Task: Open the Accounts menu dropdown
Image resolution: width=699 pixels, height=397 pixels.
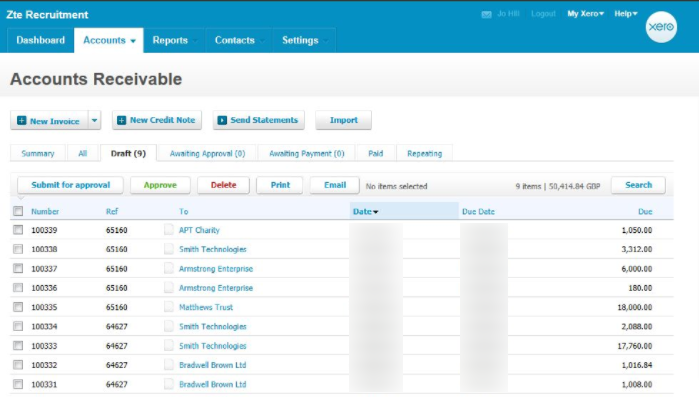Action: pyautogui.click(x=109, y=40)
